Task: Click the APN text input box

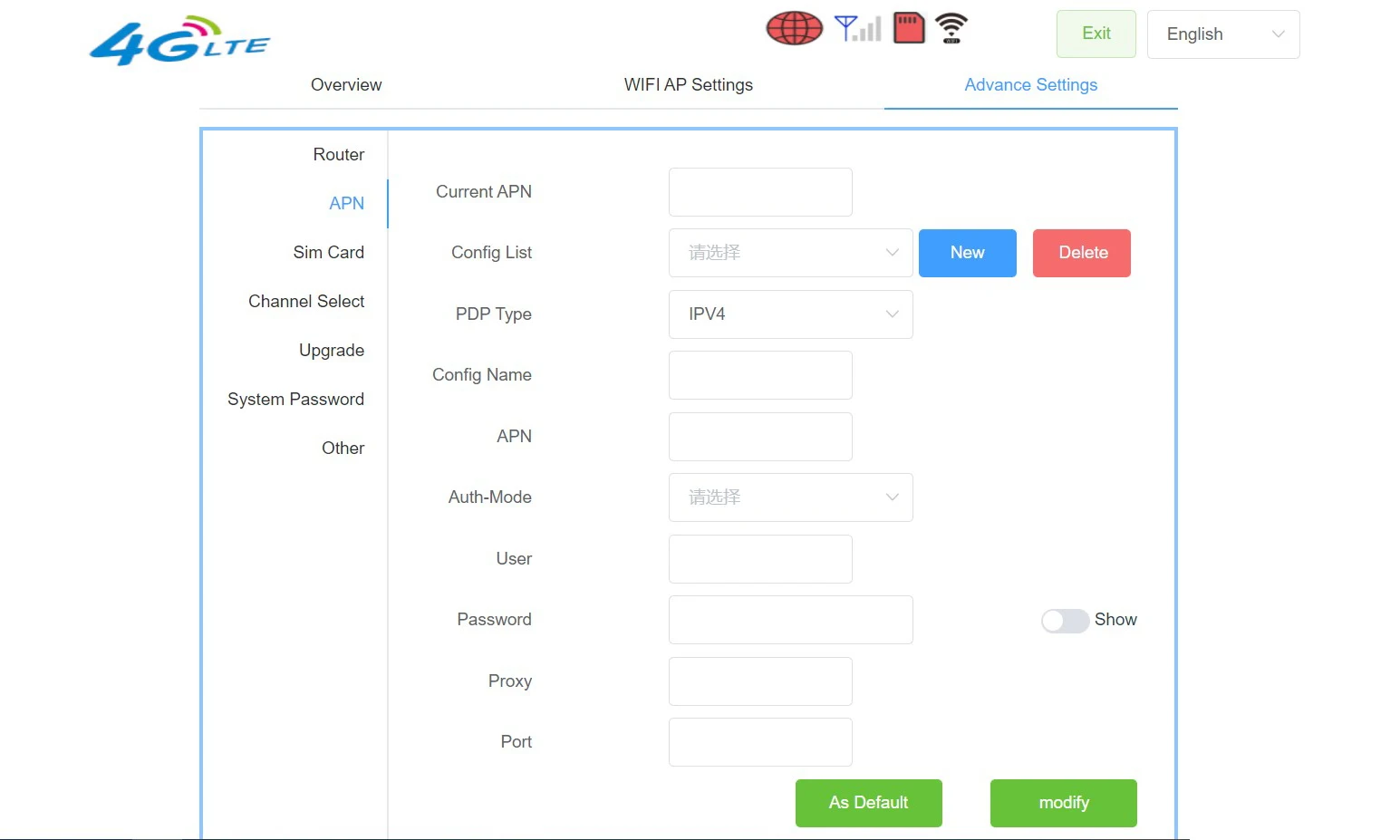Action: [760, 437]
